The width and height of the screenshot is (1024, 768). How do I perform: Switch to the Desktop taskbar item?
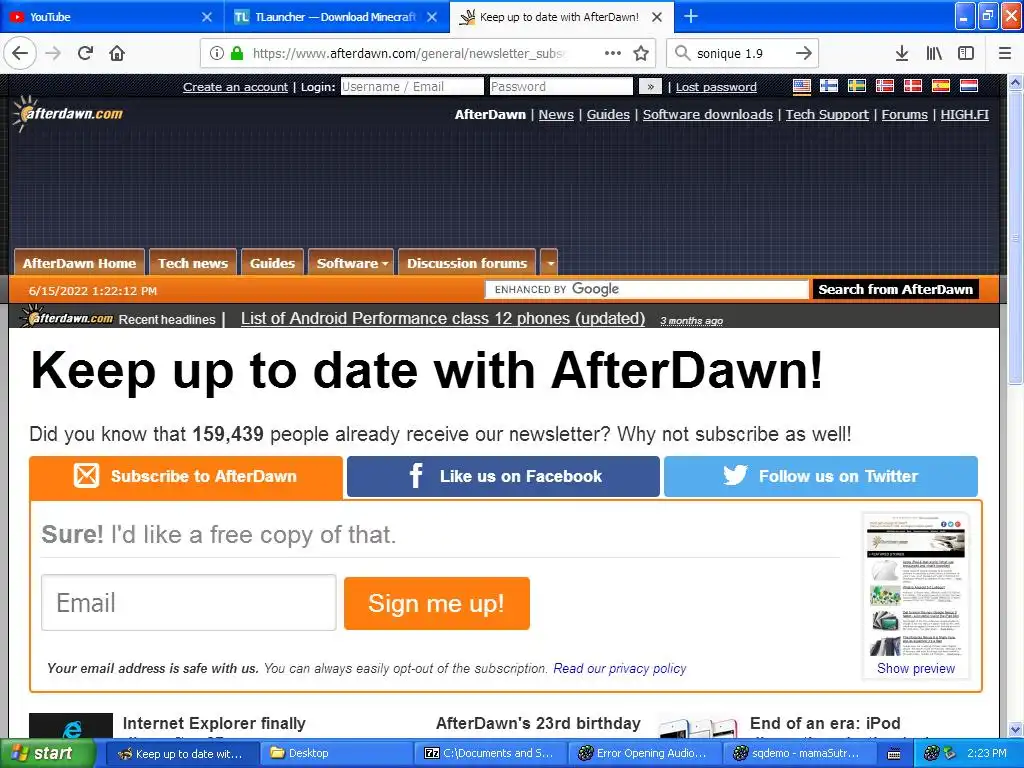click(336, 754)
